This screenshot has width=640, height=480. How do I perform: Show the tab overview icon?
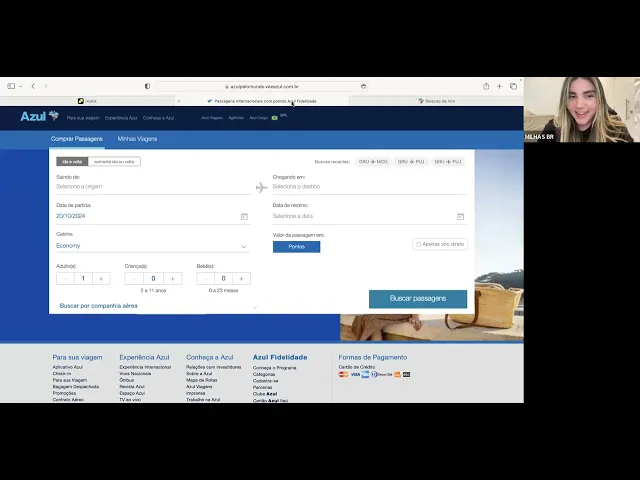pos(513,86)
